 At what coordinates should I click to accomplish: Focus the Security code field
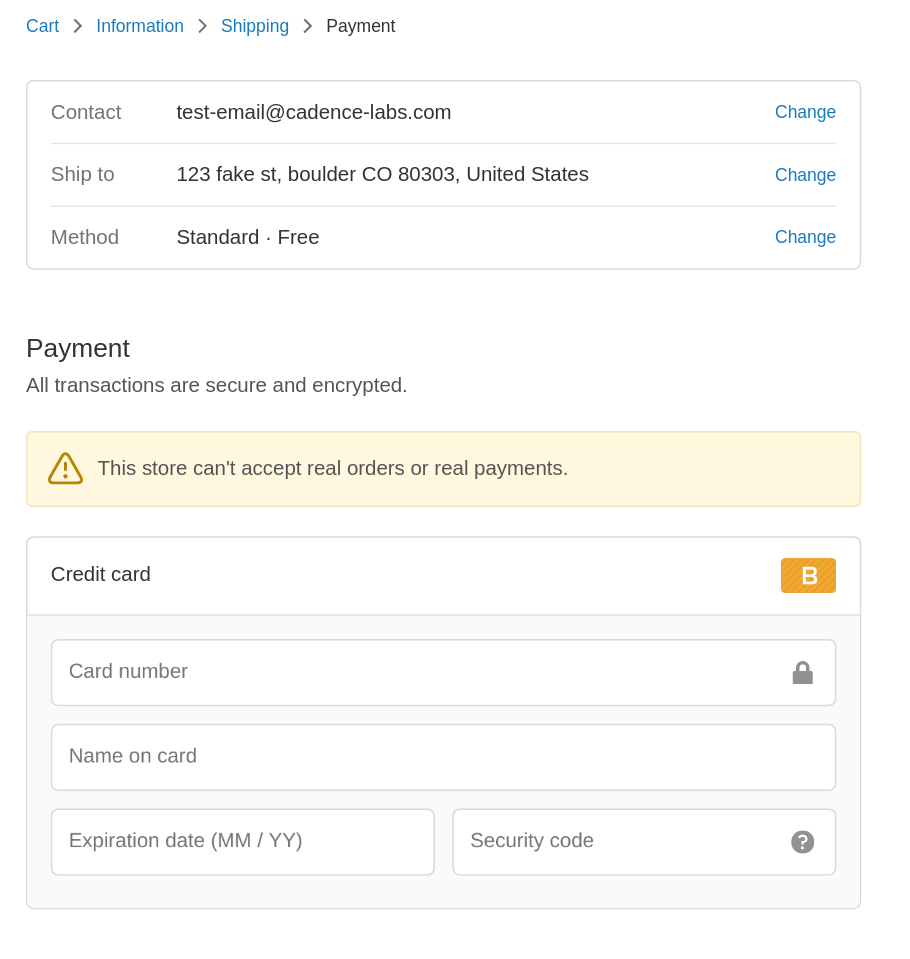tap(644, 842)
